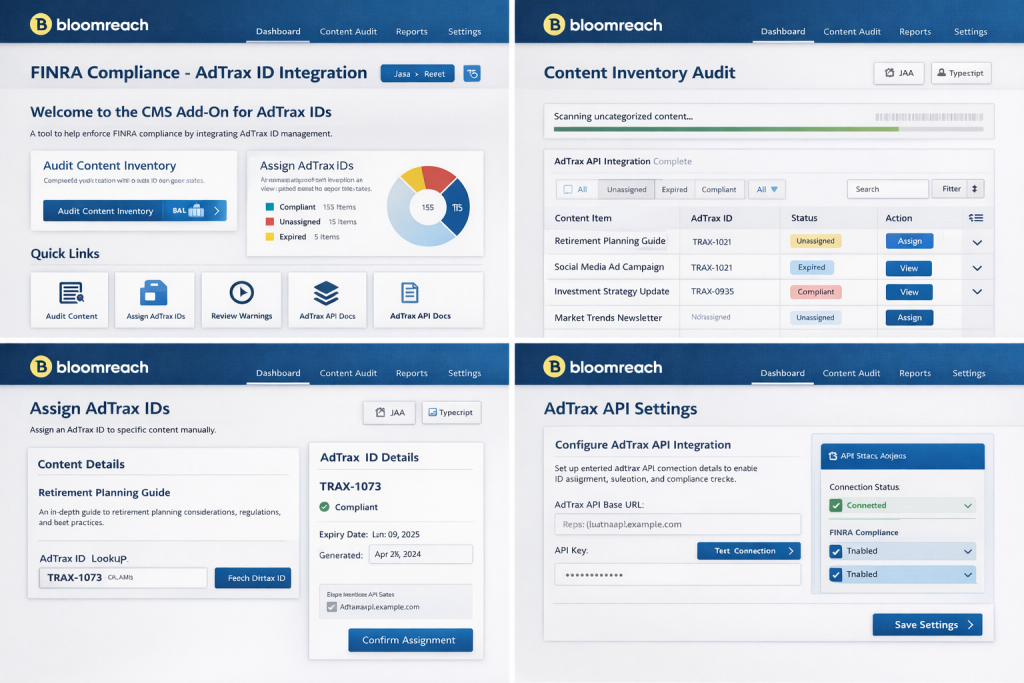The width and height of the screenshot is (1024, 683).
Task: Click the bar chart icon on Audit Content Inventory button
Action: 195,211
